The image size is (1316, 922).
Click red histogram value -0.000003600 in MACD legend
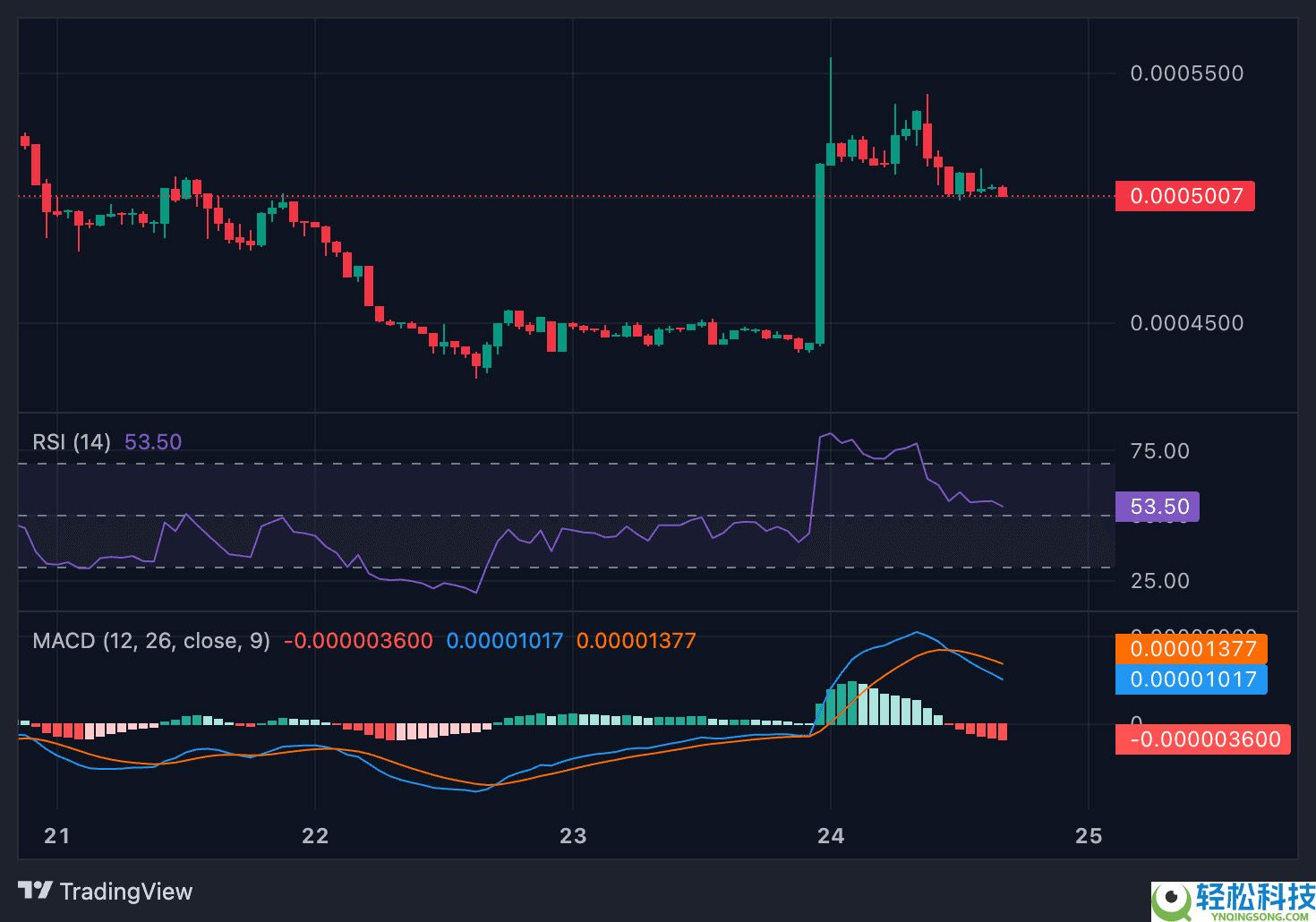pos(358,641)
